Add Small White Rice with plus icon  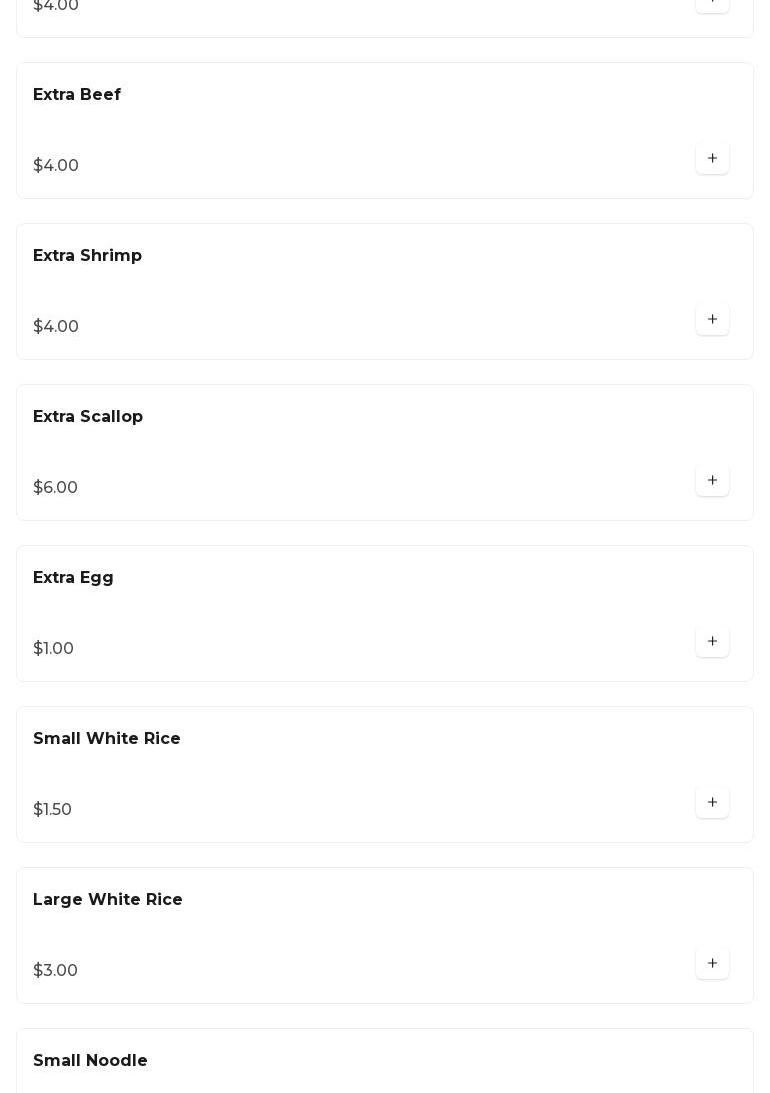coord(712,802)
